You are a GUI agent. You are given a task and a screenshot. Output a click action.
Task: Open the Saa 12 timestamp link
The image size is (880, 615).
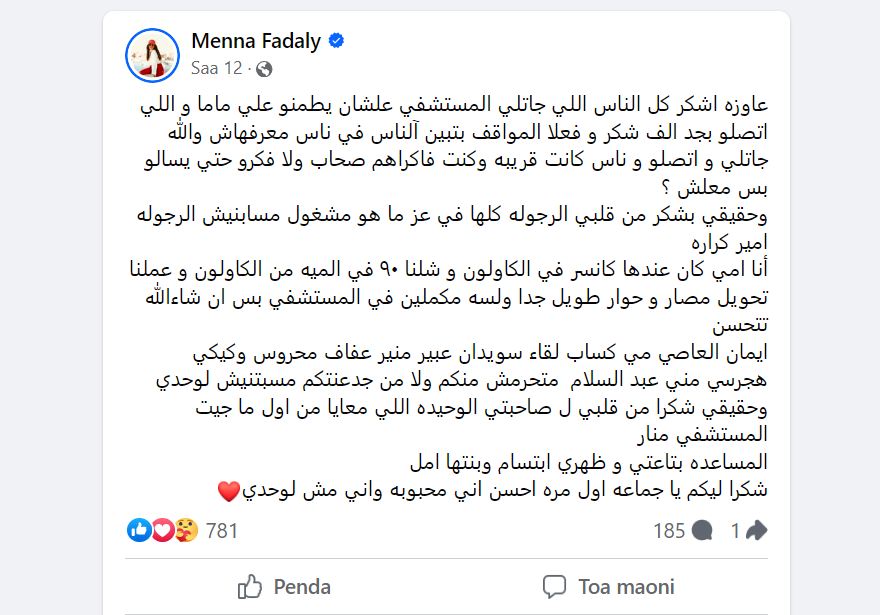[x=217, y=69]
